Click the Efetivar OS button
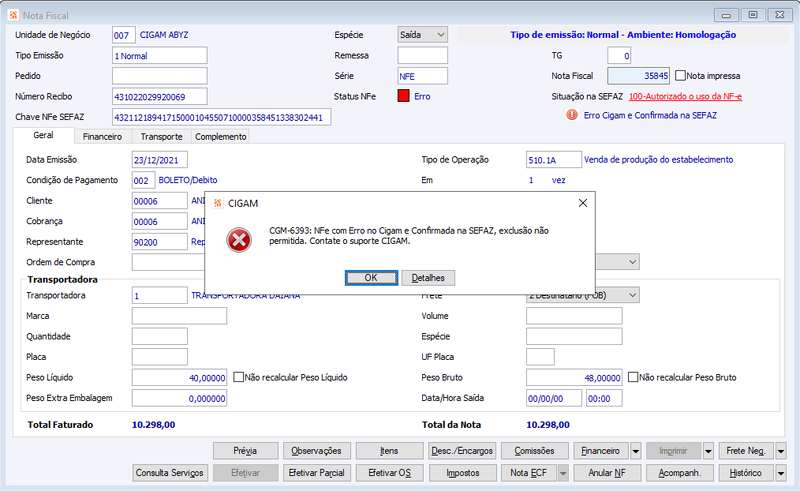 [389, 473]
